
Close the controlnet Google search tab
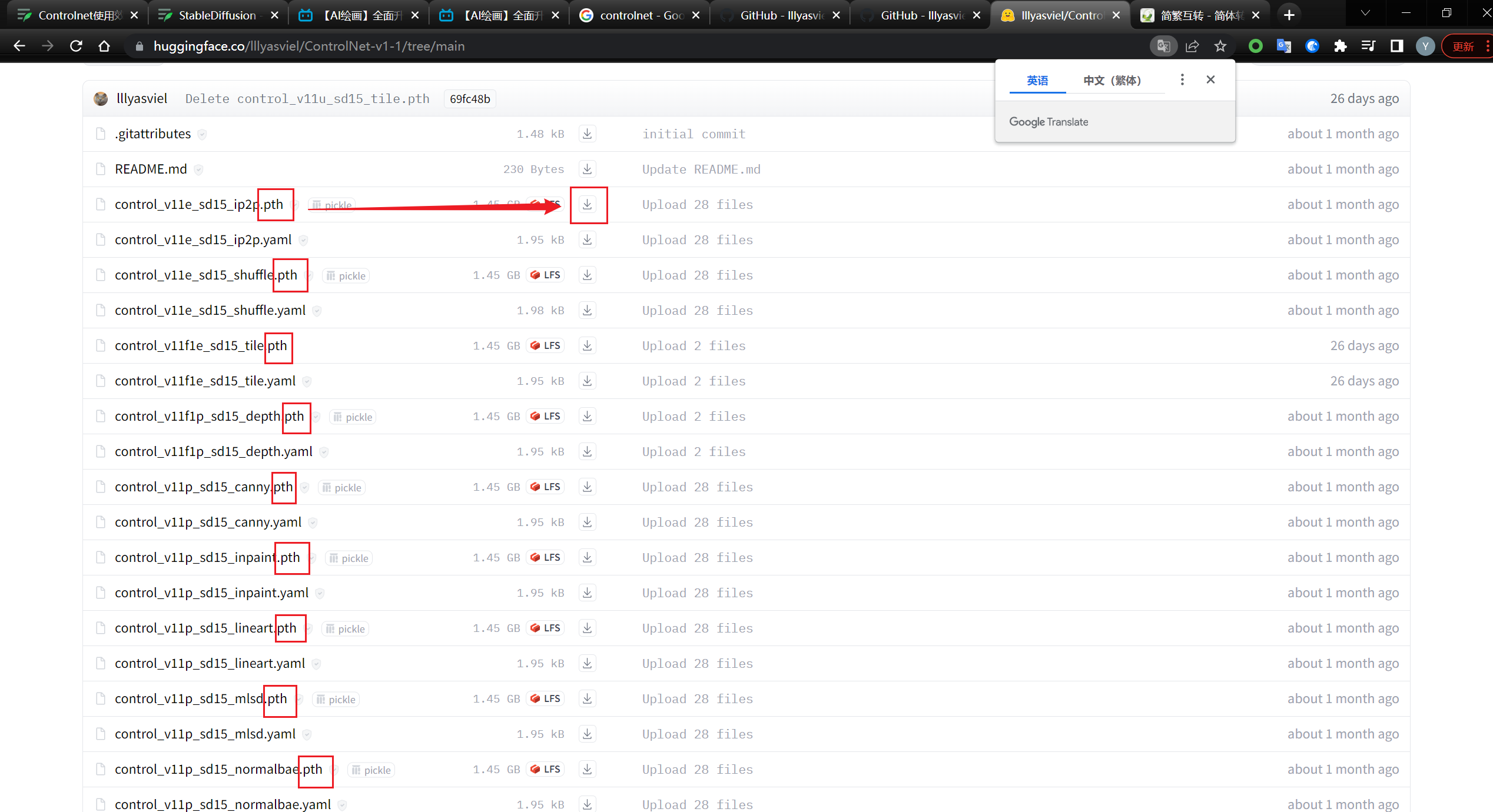pos(696,15)
